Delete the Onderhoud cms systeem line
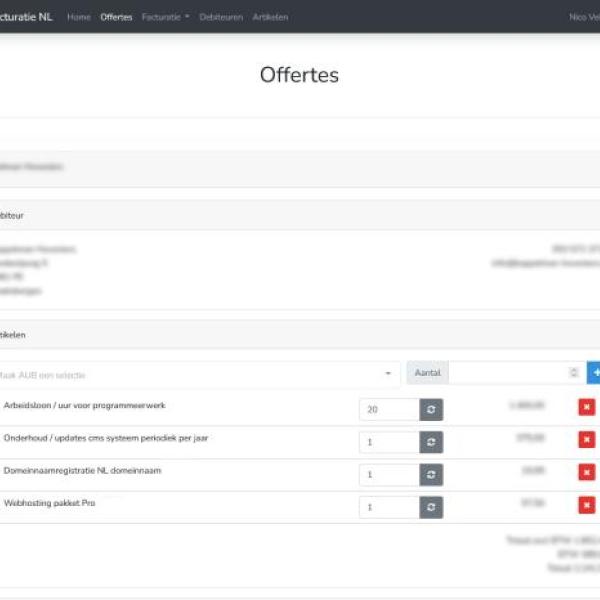Screen dimensions: 600x600 pos(586,440)
